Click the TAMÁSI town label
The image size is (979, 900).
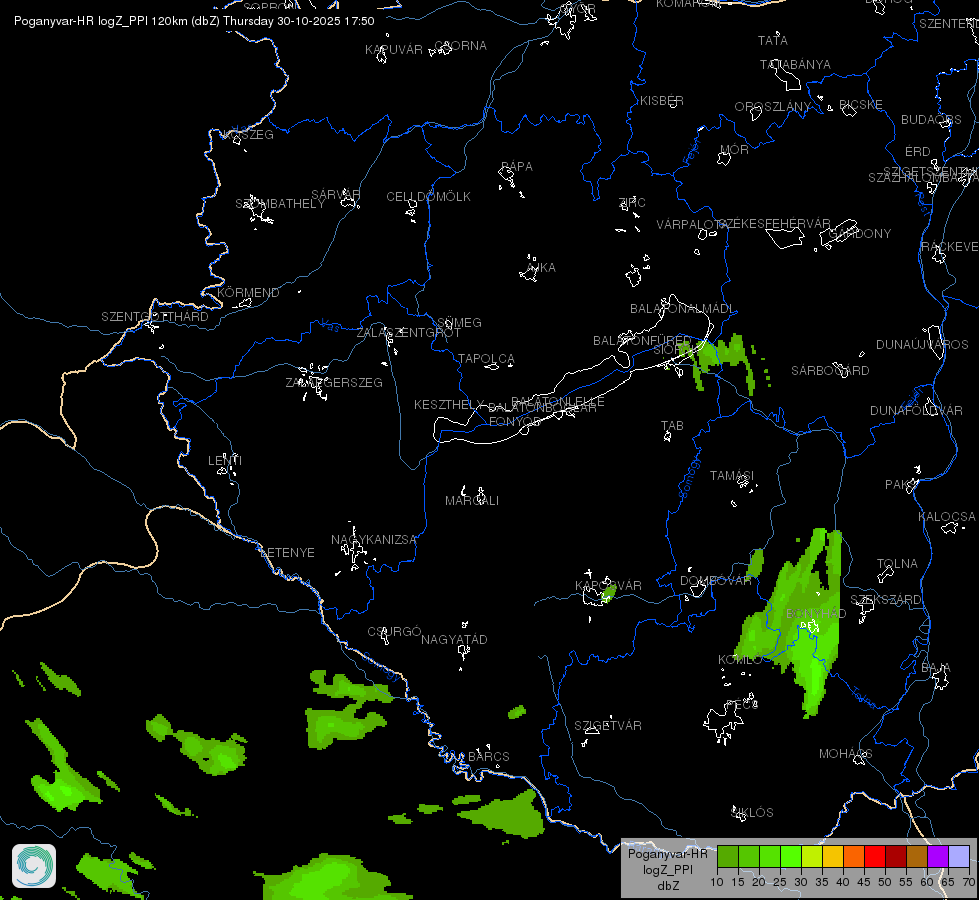click(732, 476)
